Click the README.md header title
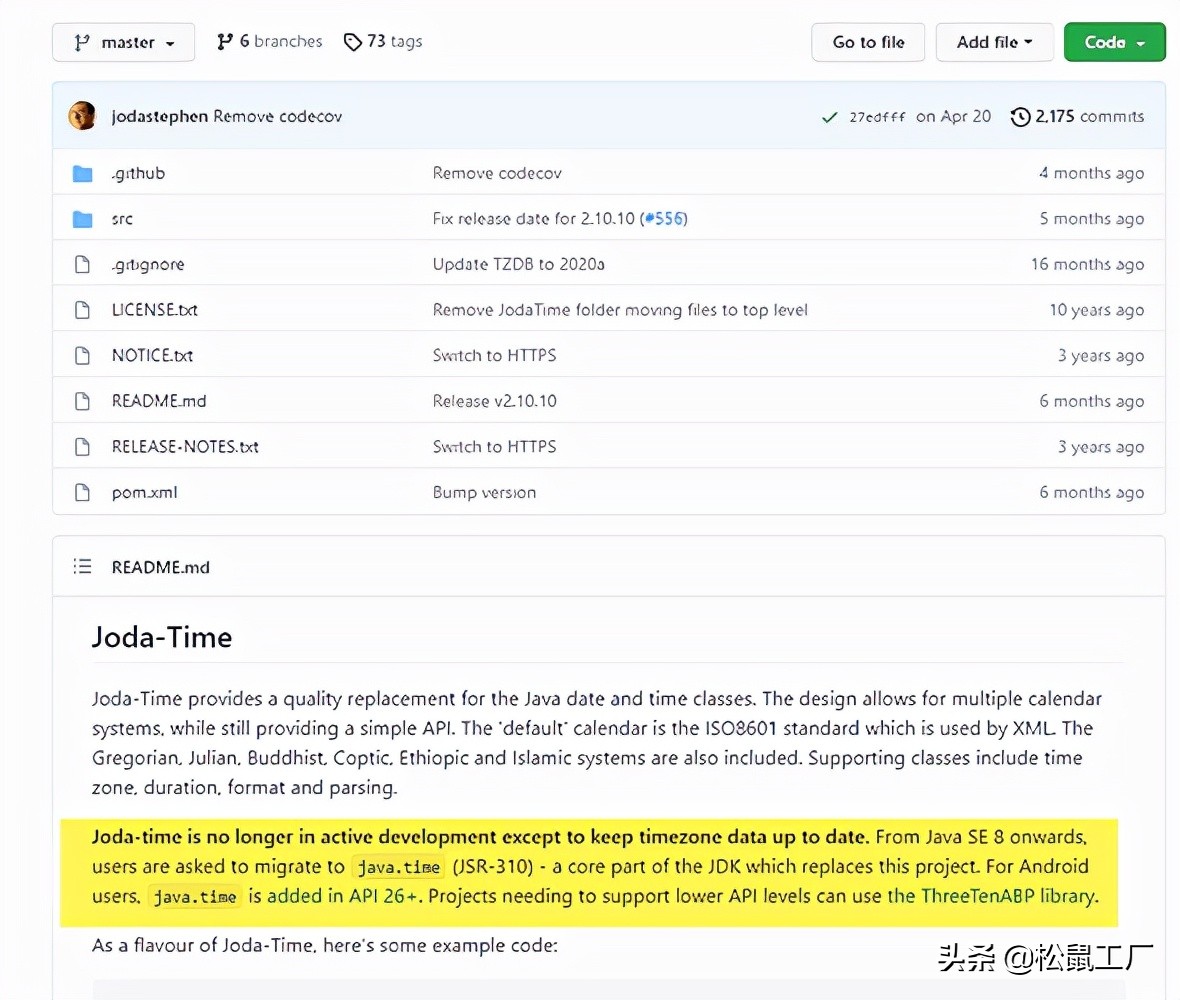This screenshot has width=1180, height=1000. [x=160, y=567]
